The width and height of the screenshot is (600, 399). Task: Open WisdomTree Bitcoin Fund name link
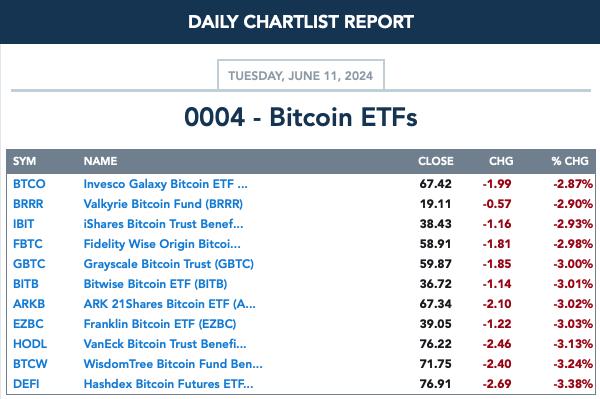173,364
